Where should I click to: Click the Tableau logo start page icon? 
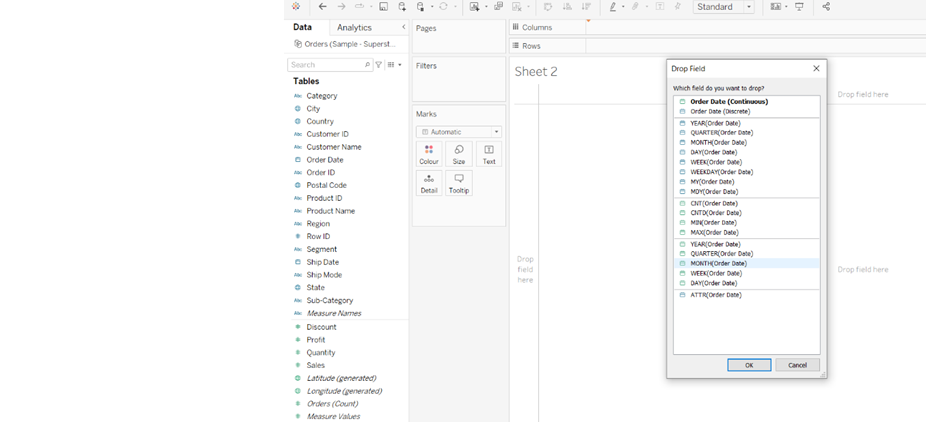pyautogui.click(x=296, y=6)
